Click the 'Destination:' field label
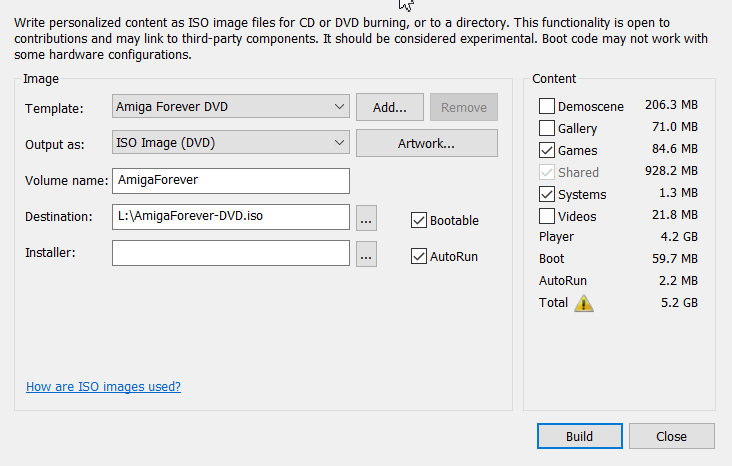 pyautogui.click(x=59, y=217)
